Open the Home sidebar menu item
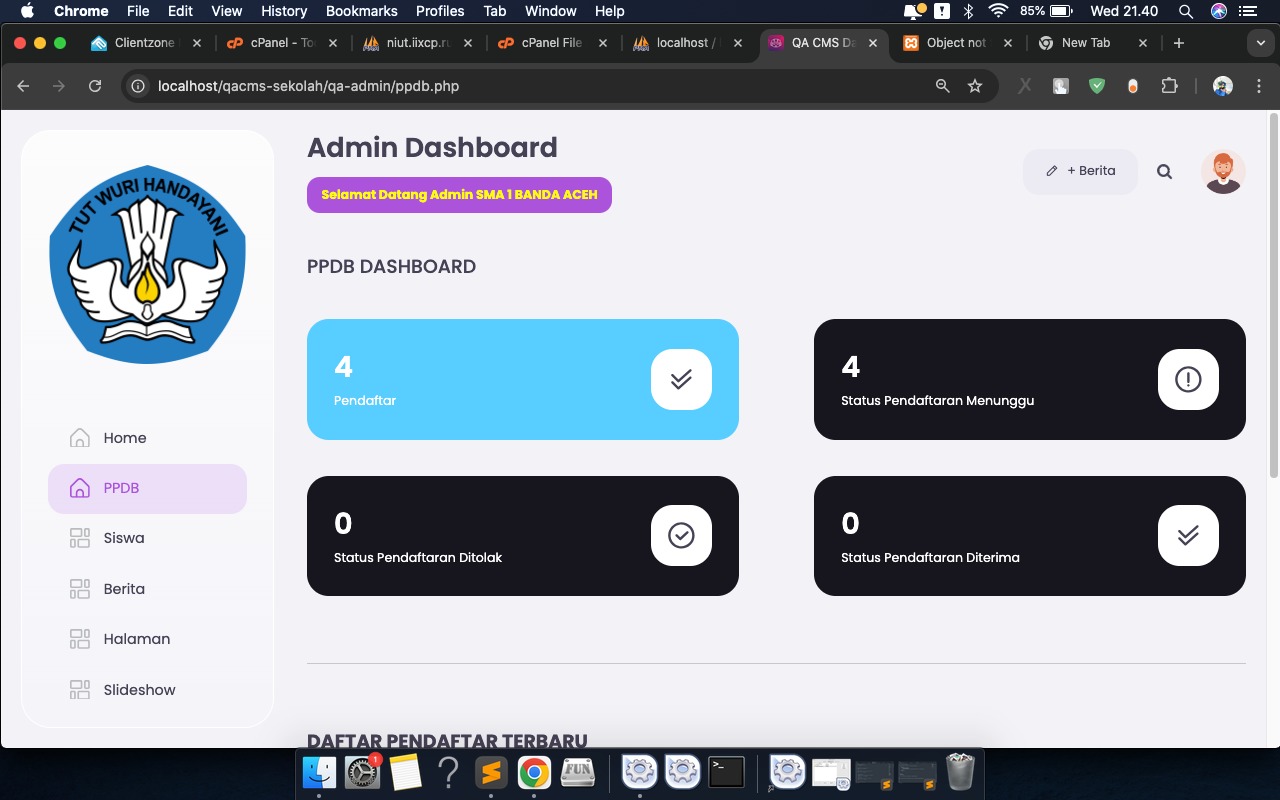 point(125,438)
